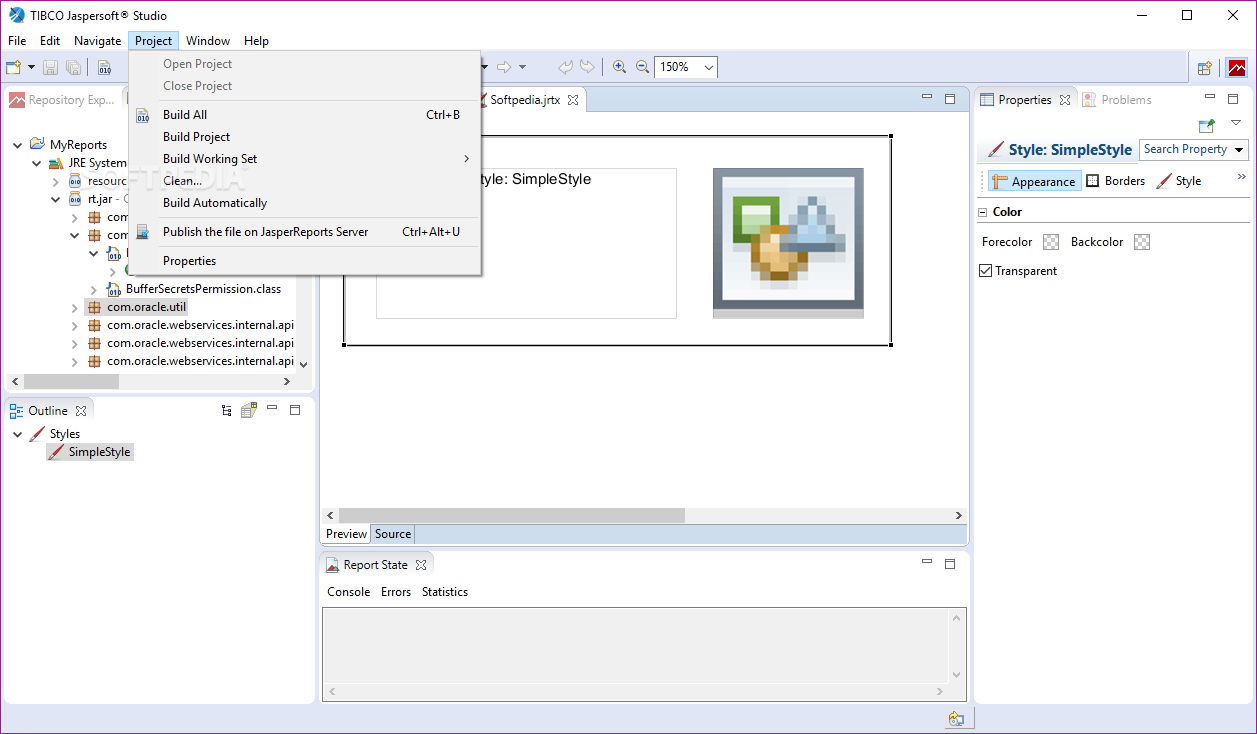
Task: Open the Borders section icon
Action: point(1093,181)
